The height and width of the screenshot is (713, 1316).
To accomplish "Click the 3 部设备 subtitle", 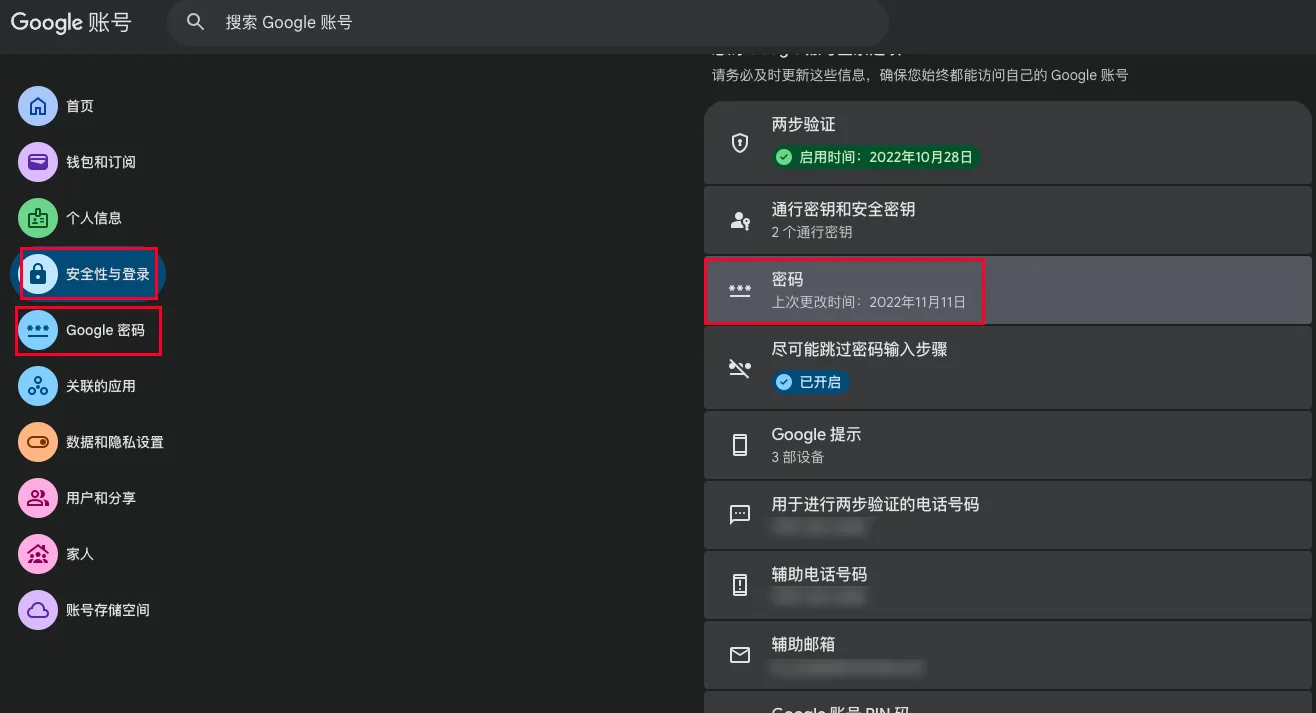I will tap(798, 457).
